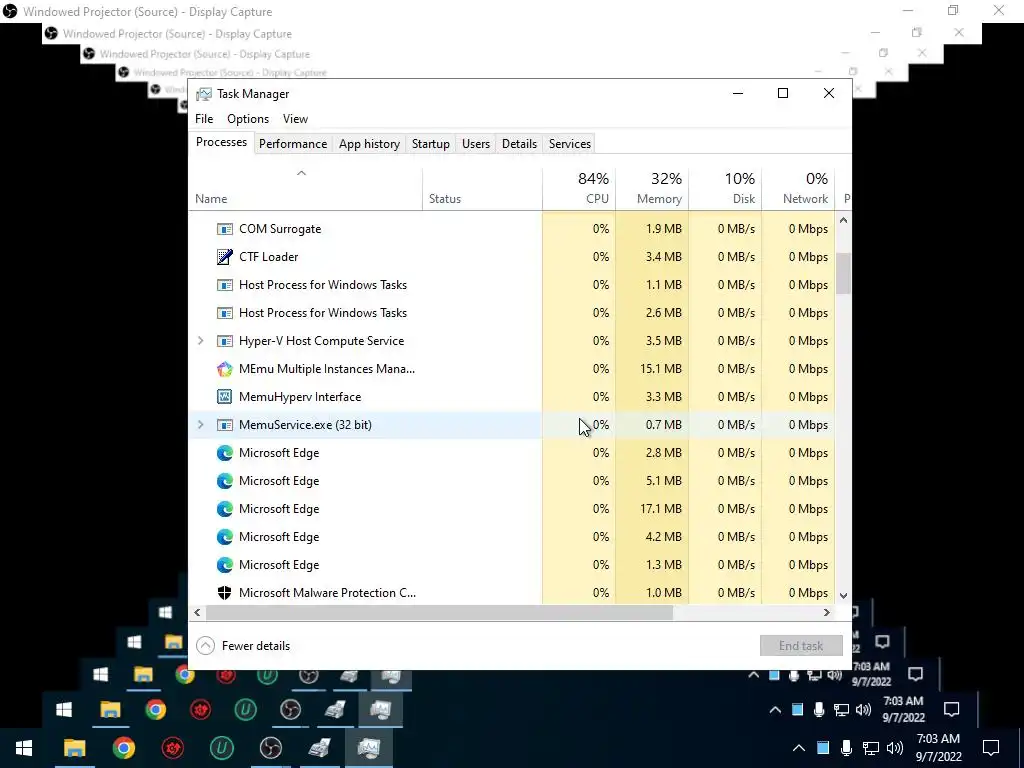Click the horizontal scroll left arrow
Image resolution: width=1024 pixels, height=768 pixels.
pyautogui.click(x=197, y=613)
